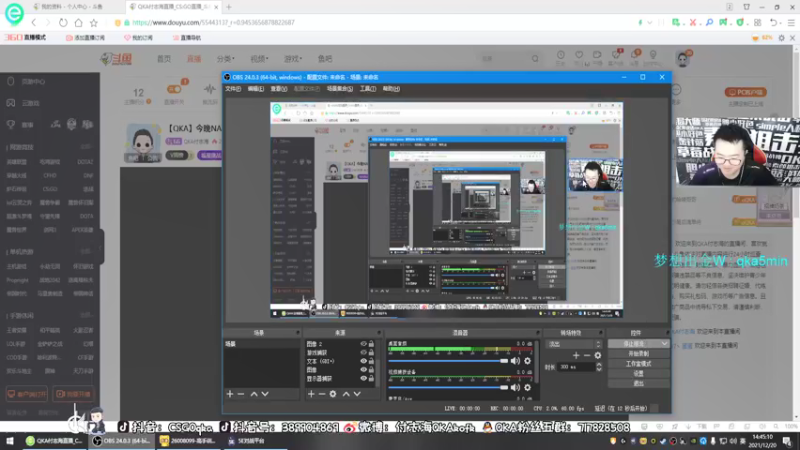Open transition properties gear icon
This screenshot has width=800, height=450.
(597, 355)
